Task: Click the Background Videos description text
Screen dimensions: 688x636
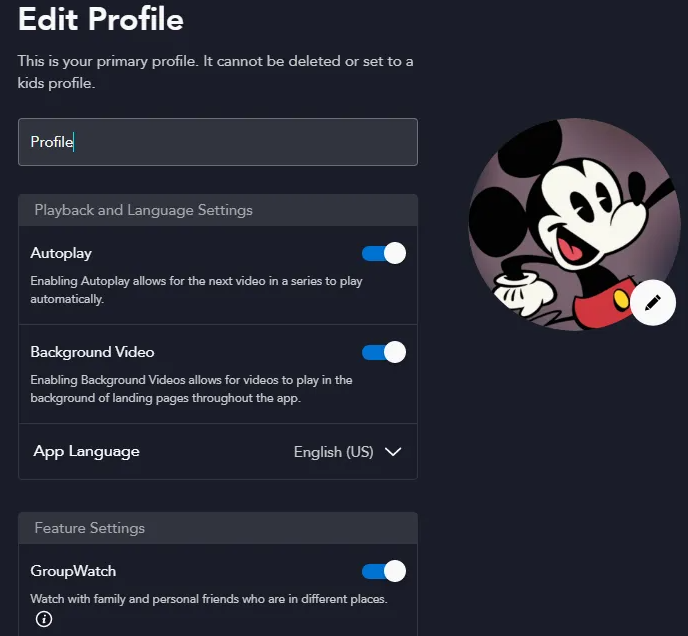Action: point(191,389)
